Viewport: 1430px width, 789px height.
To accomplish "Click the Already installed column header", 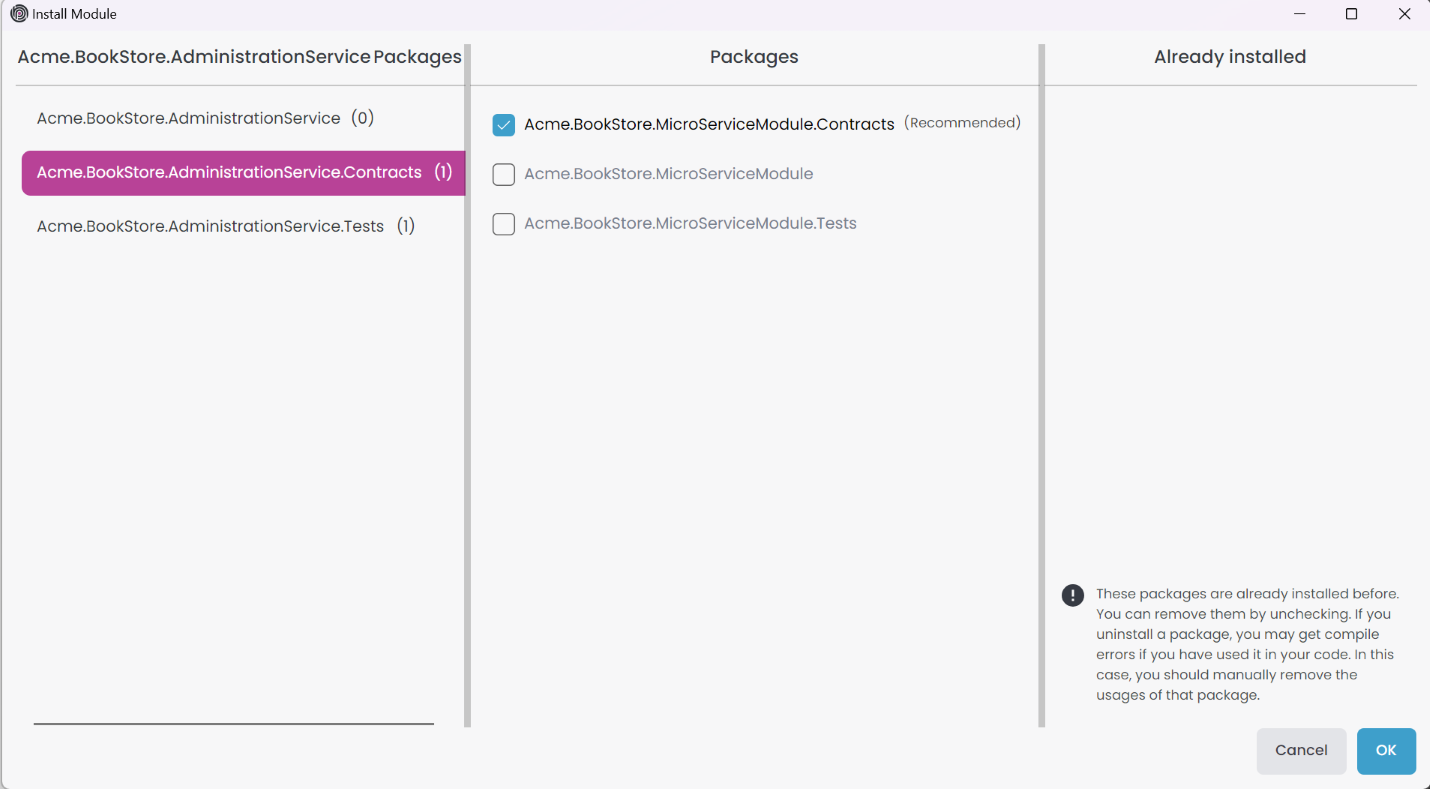I will tap(1229, 57).
